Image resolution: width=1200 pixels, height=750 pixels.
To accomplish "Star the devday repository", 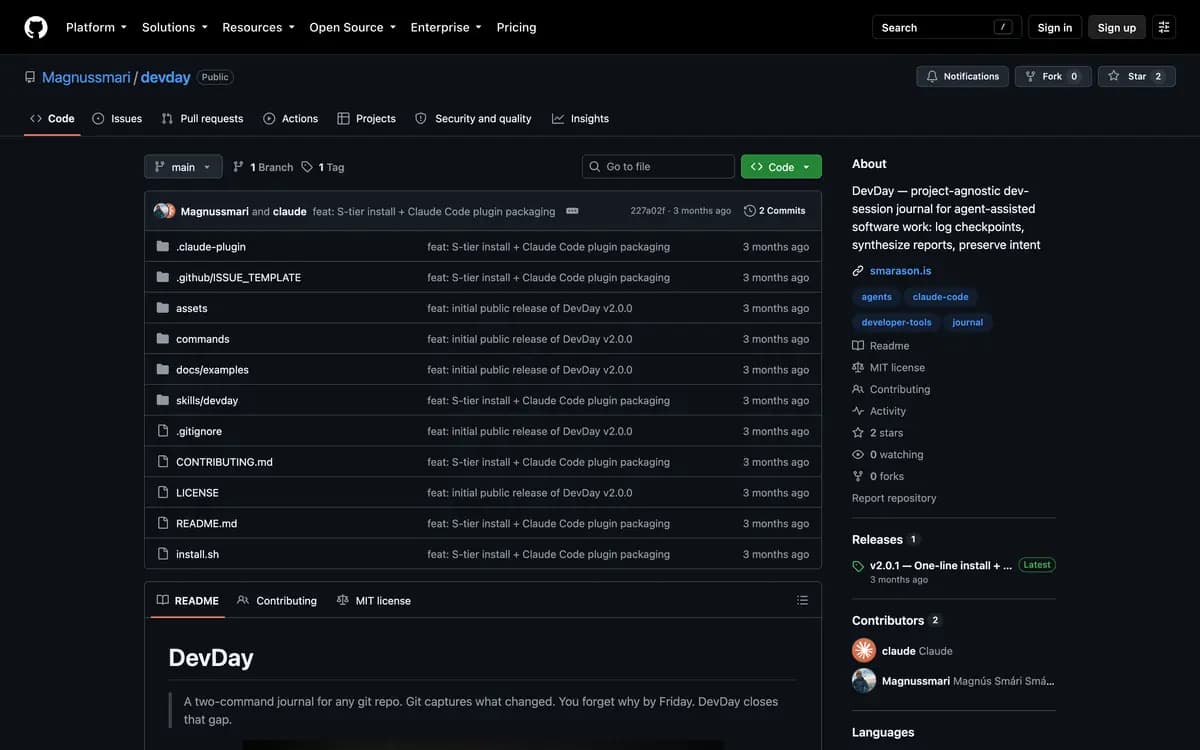I will pyautogui.click(x=1137, y=76).
